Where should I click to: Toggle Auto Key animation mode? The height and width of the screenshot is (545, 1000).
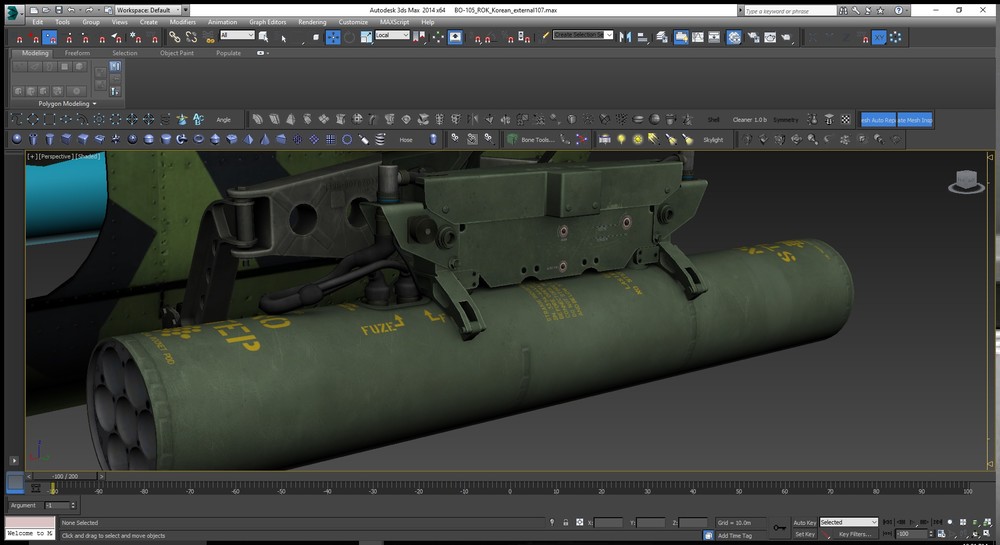tap(804, 522)
